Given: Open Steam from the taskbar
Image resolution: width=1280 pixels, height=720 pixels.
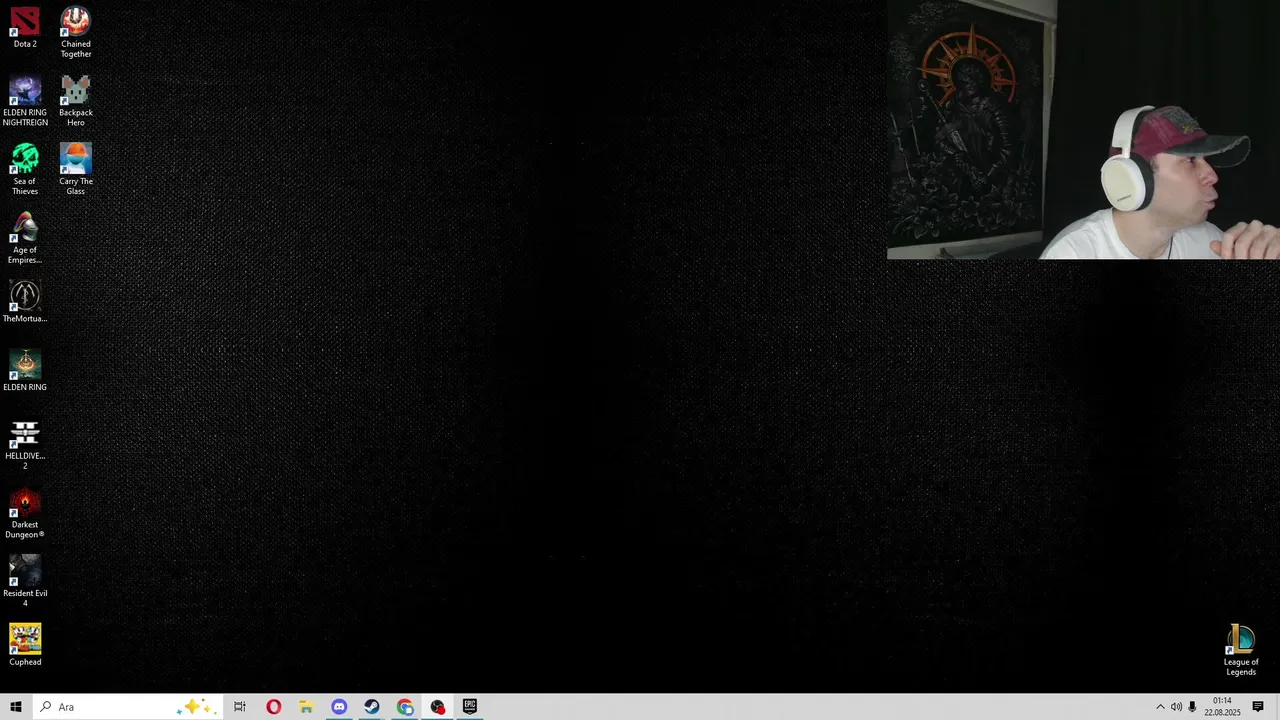Looking at the screenshot, I should [372, 707].
